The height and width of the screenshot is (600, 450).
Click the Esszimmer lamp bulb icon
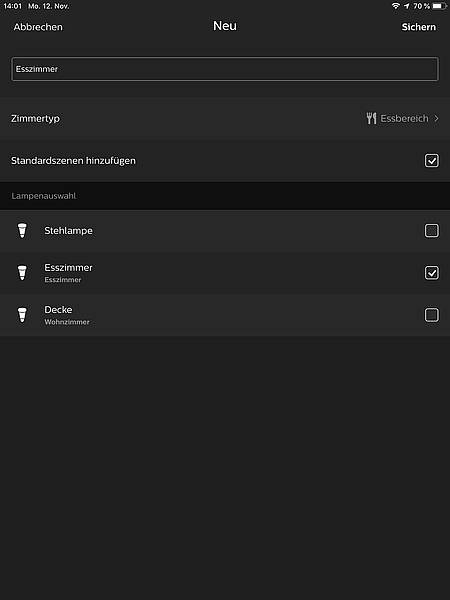tap(22, 273)
